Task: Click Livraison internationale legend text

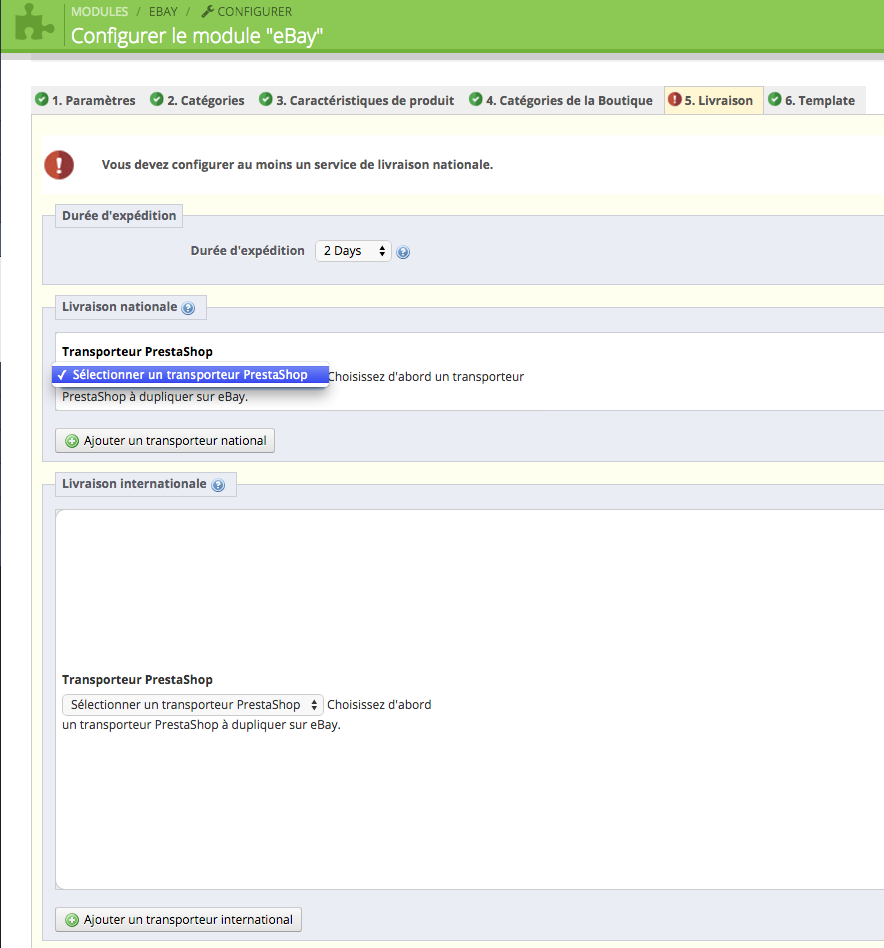Action: point(134,484)
